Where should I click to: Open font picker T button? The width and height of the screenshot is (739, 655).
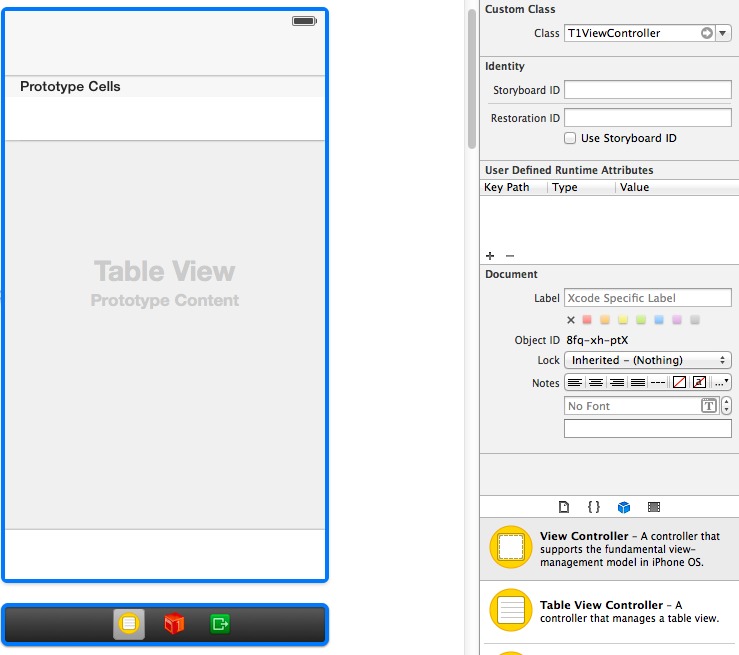(x=709, y=406)
